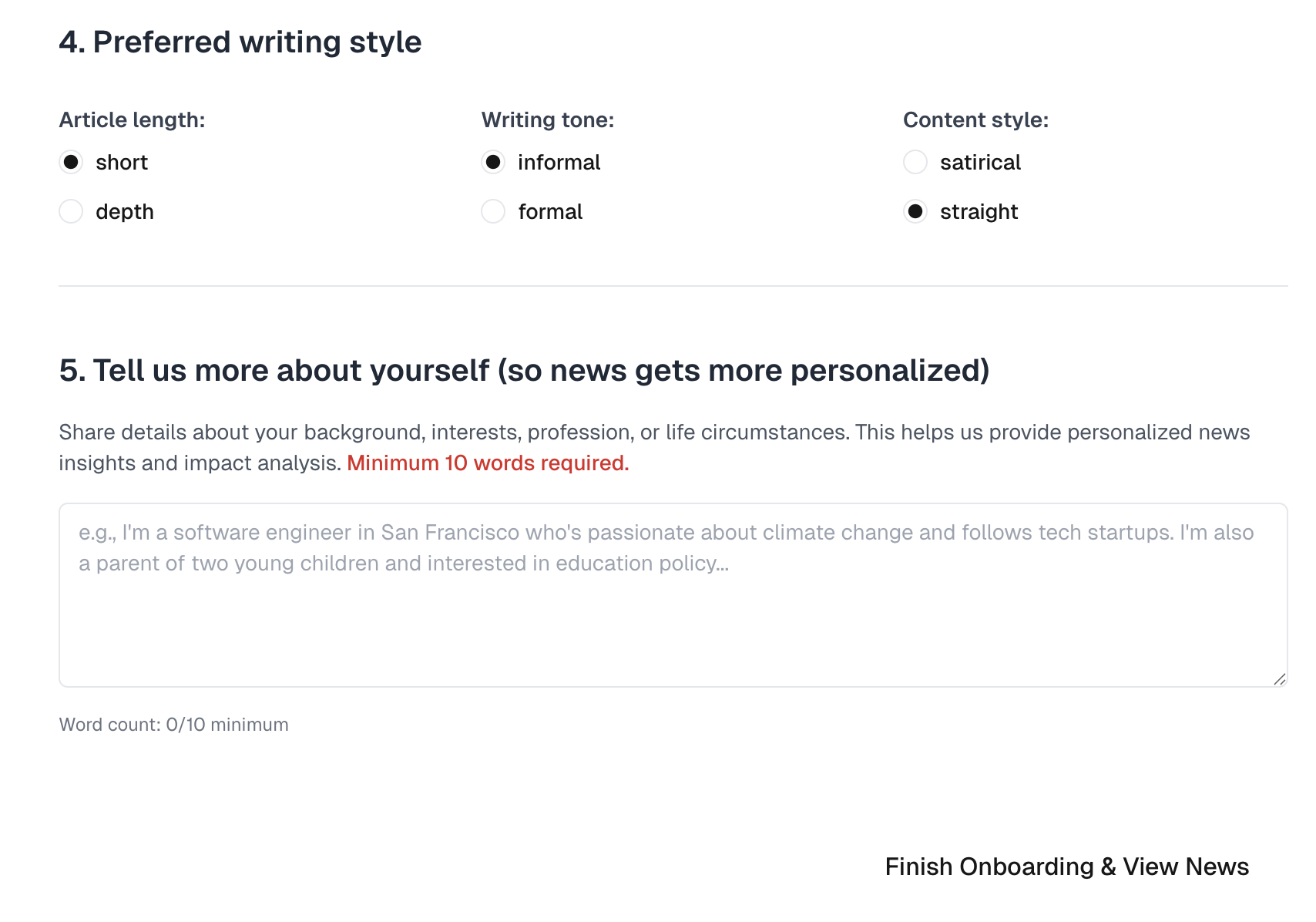Grab the text area resize handle
The width and height of the screenshot is (1316, 922).
pos(1279,678)
